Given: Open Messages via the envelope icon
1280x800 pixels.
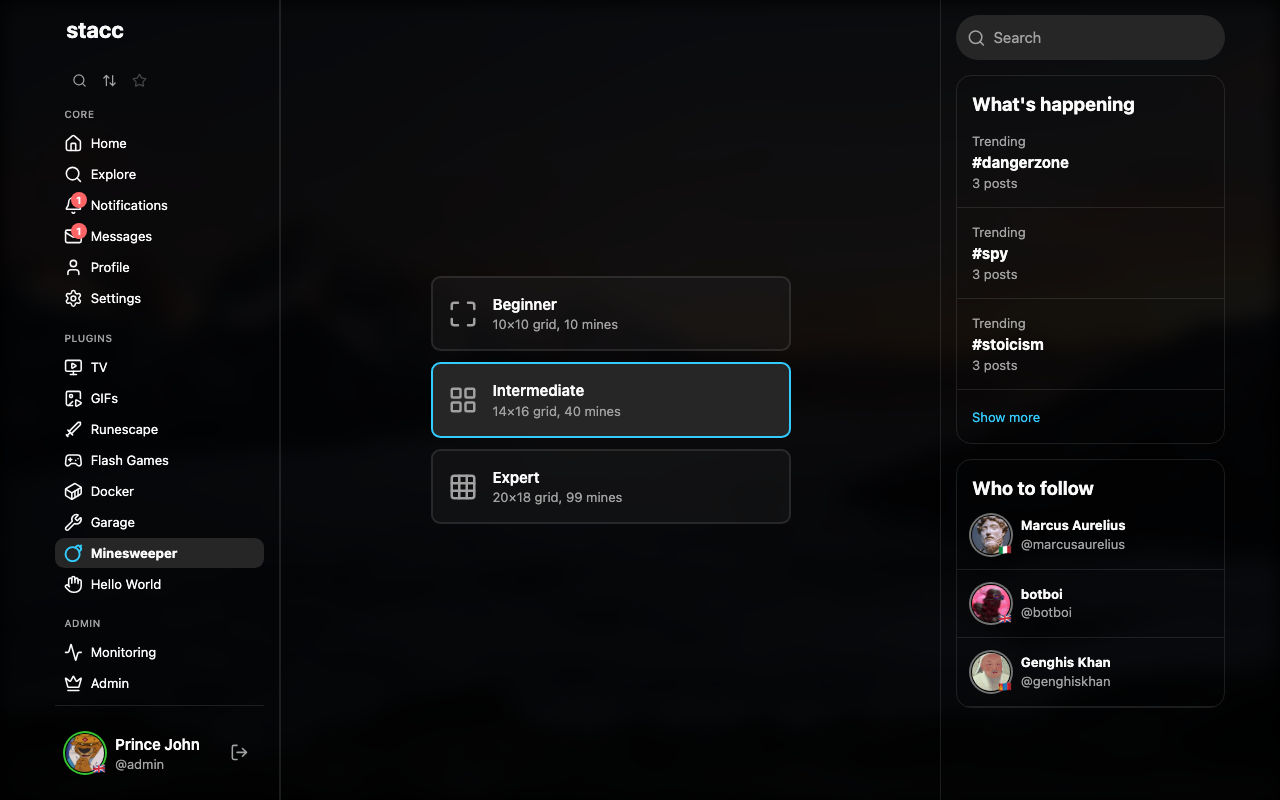Looking at the screenshot, I should (x=74, y=236).
